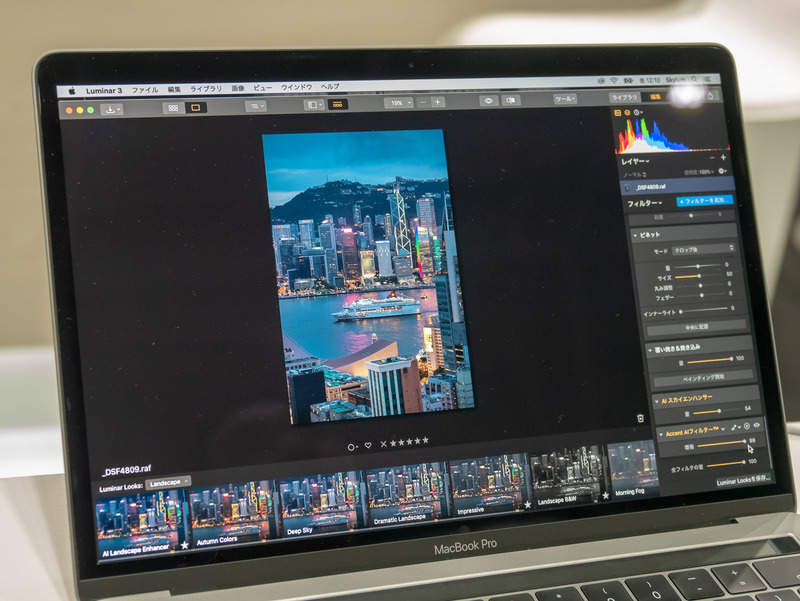
Task: Open the history clock dropdown
Action: coord(638,112)
